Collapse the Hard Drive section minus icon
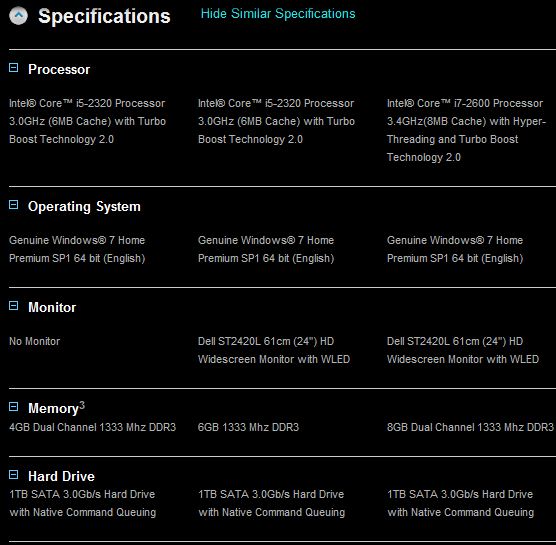Viewport: 556px width, 545px height. point(13,474)
